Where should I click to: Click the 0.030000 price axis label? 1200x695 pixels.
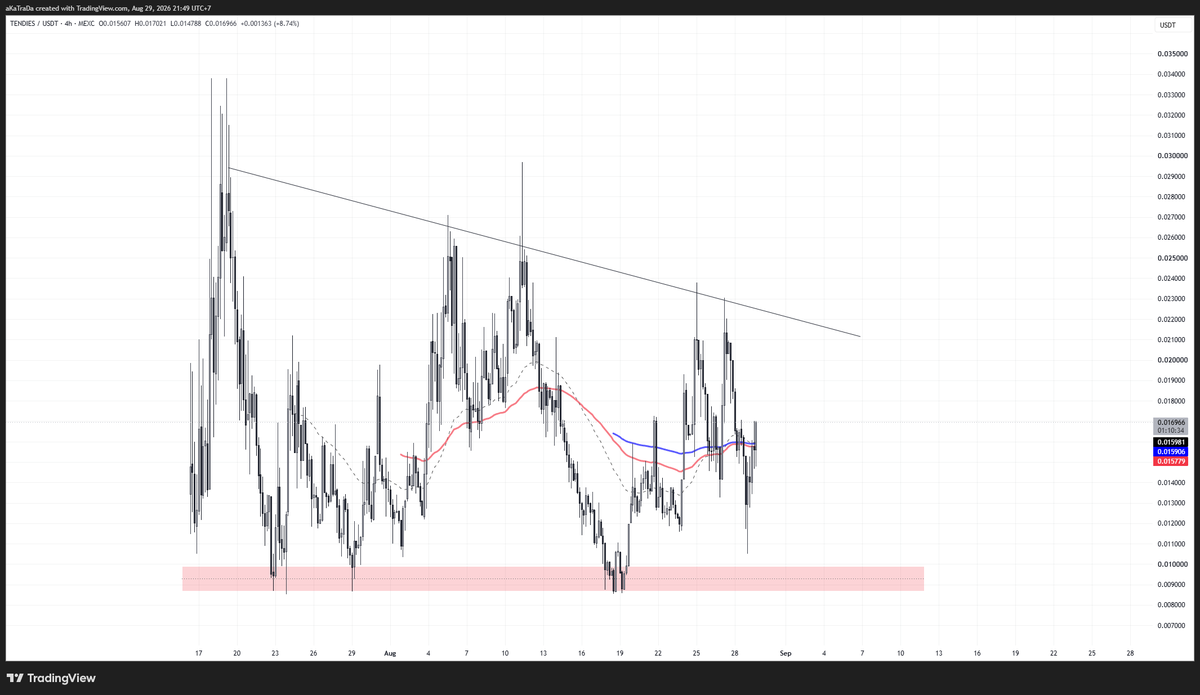(1172, 155)
